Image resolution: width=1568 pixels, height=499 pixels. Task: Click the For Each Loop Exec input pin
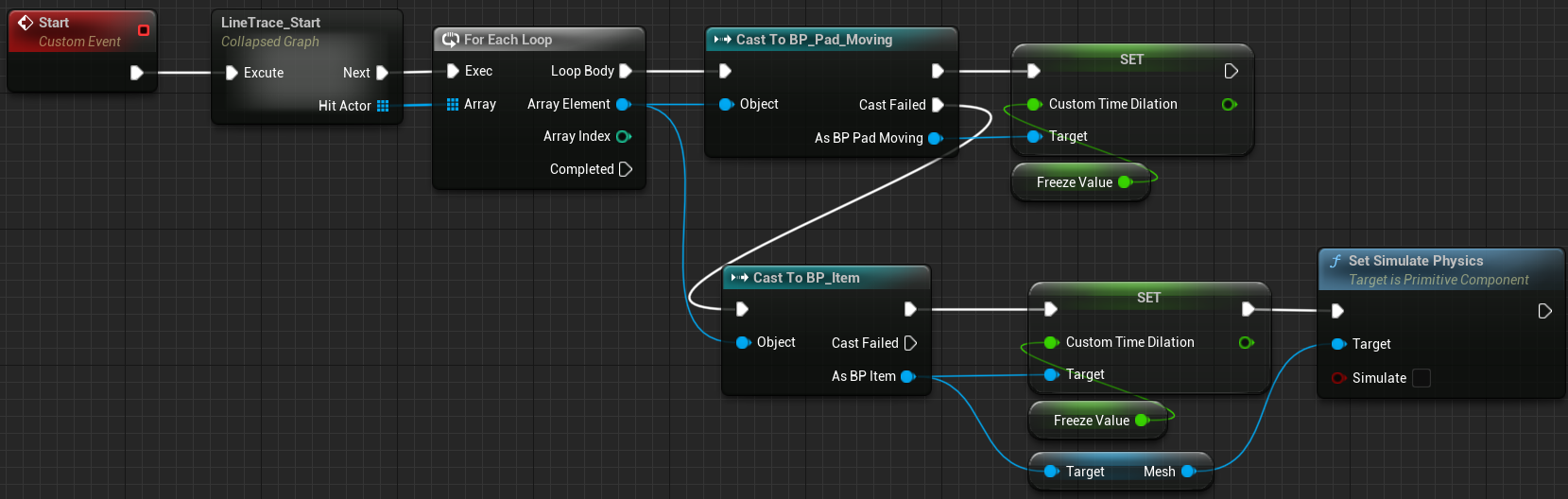tap(453, 71)
